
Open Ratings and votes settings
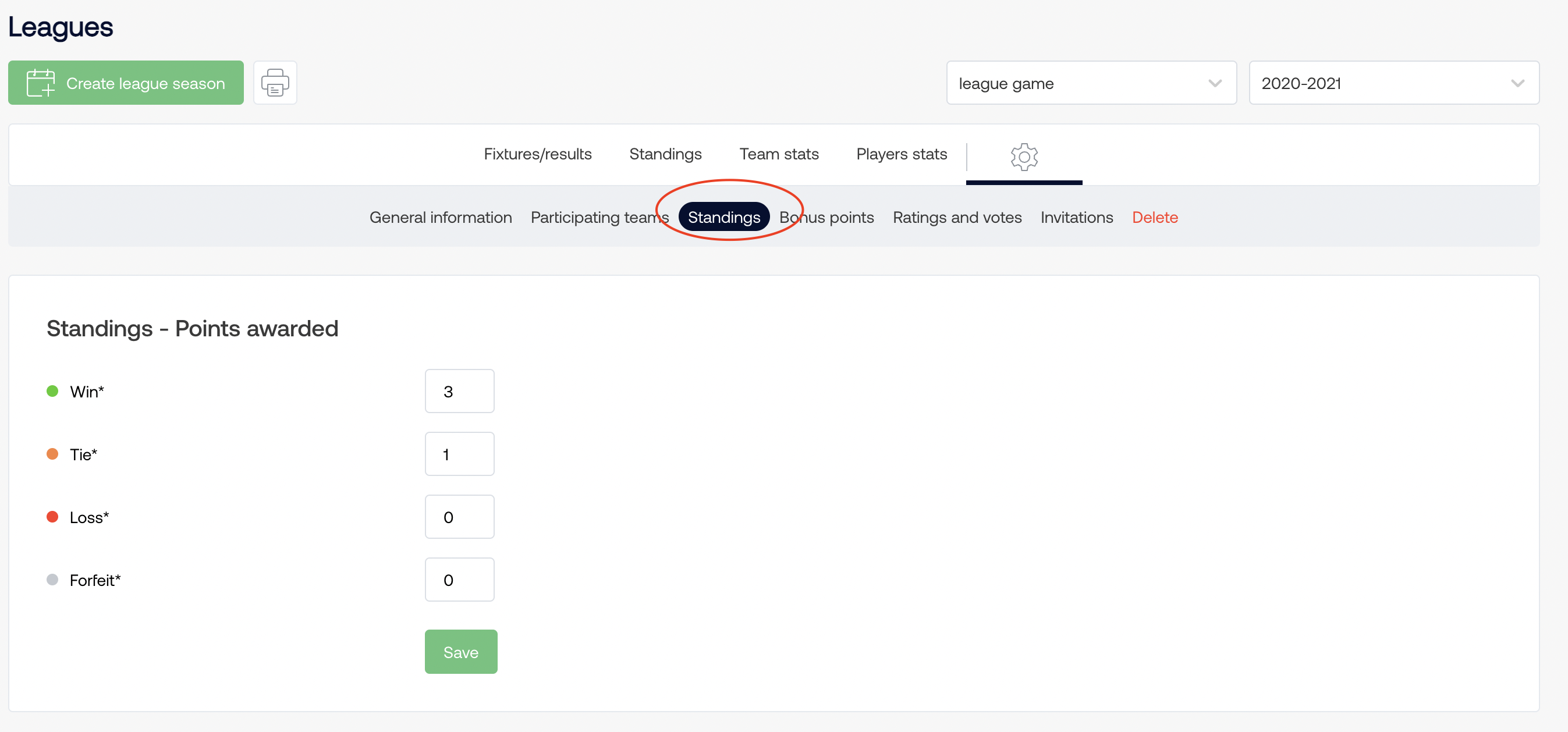click(957, 217)
